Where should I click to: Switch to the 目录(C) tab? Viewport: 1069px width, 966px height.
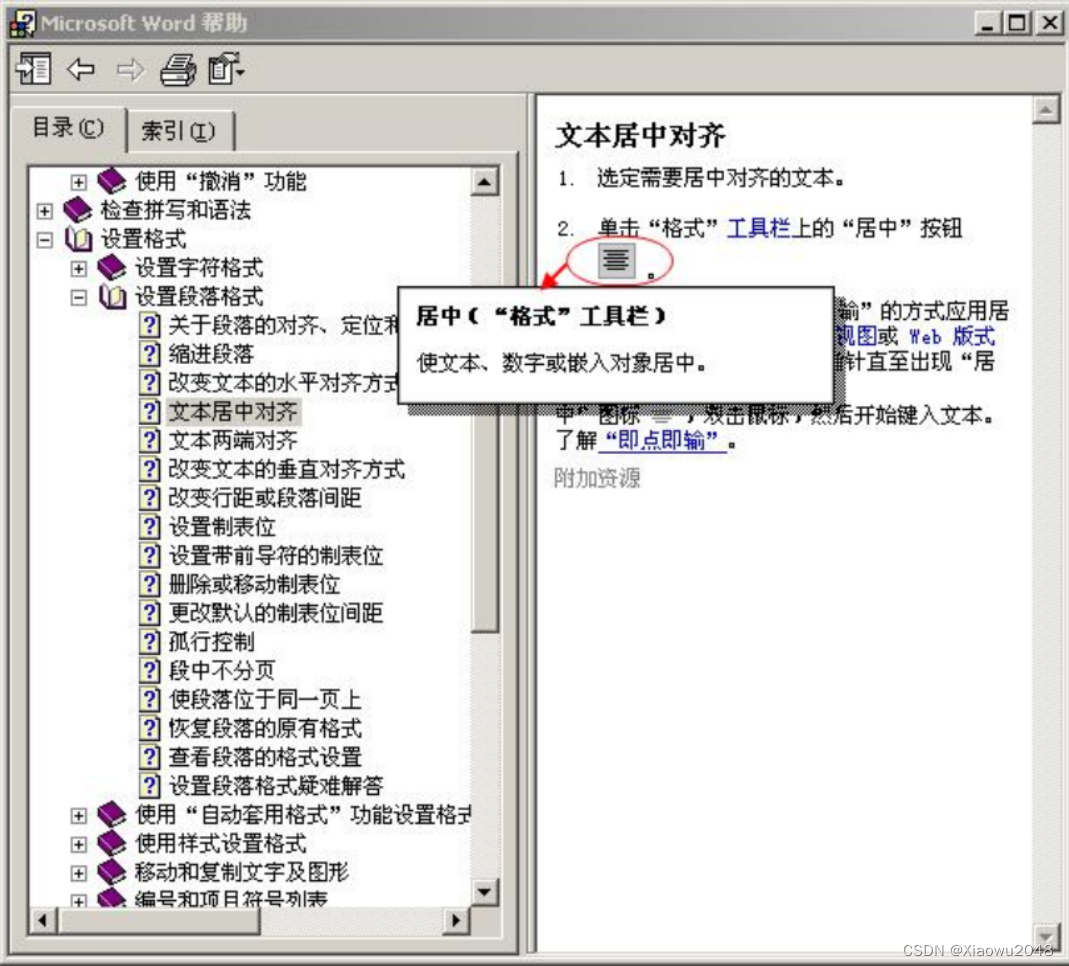coord(68,127)
